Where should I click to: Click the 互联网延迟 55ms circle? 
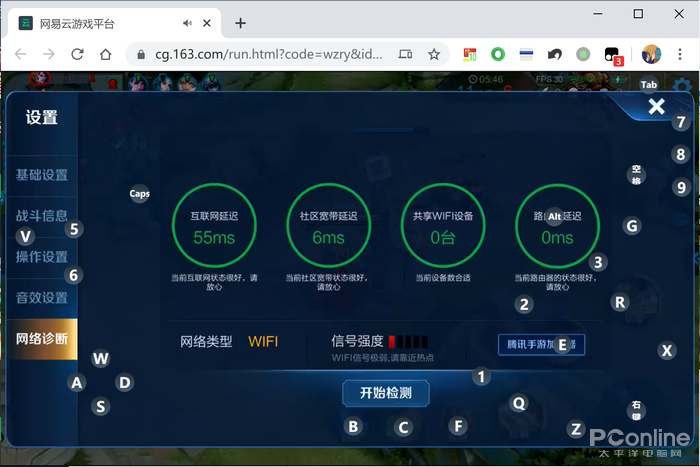(214, 226)
